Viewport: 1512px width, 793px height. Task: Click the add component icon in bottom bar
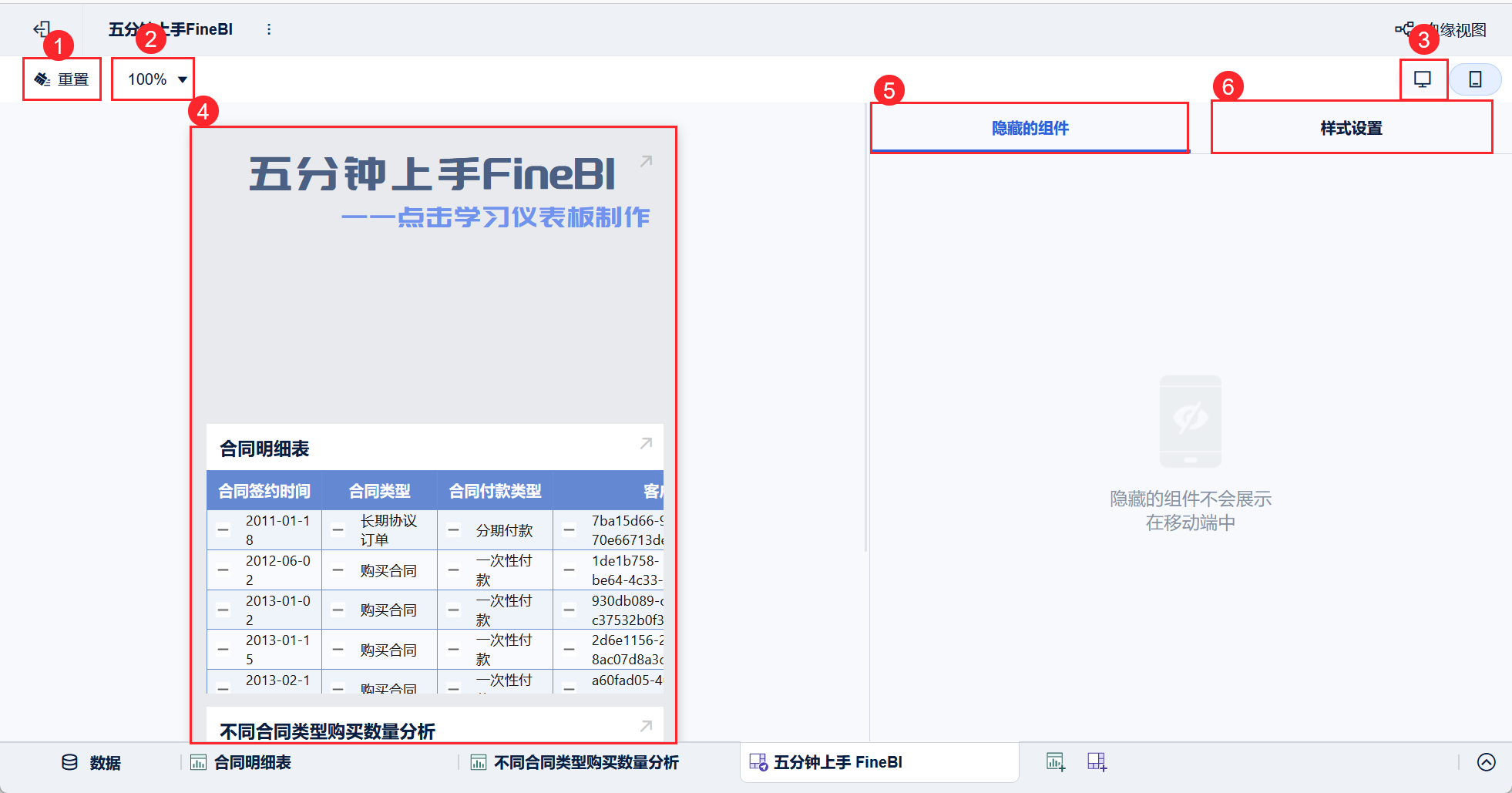pyautogui.click(x=1056, y=762)
